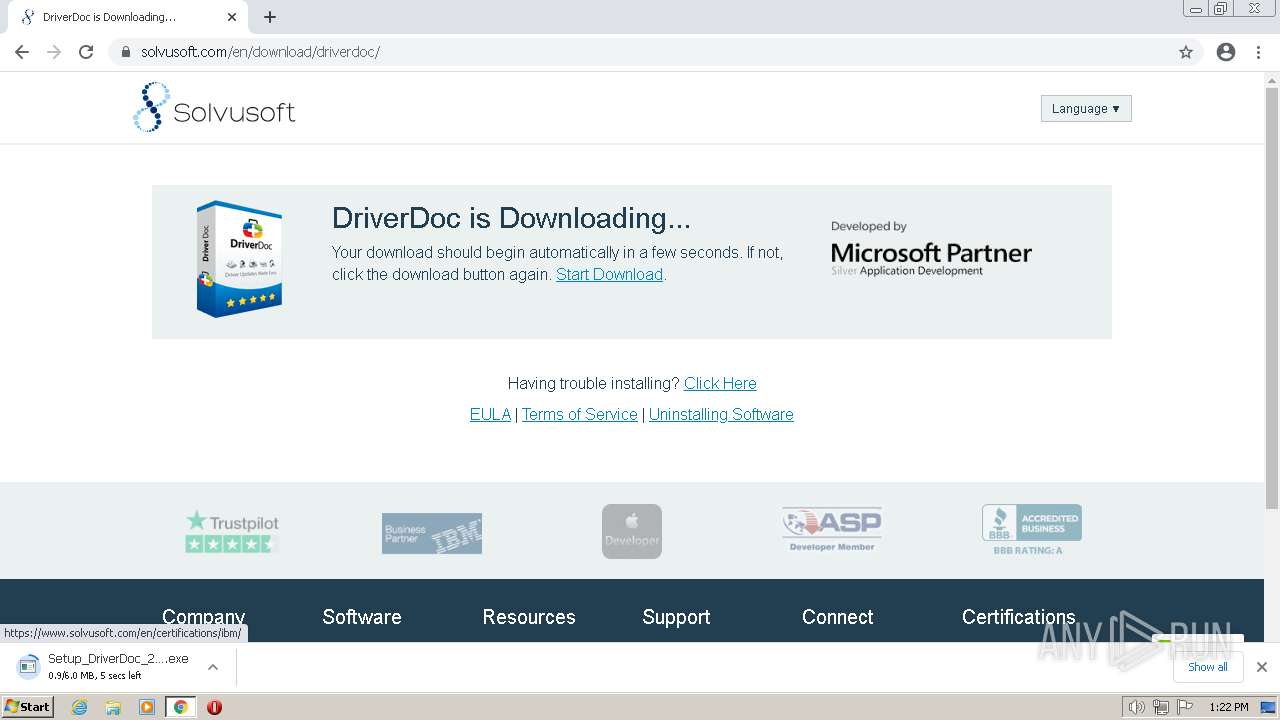Image resolution: width=1280 pixels, height=720 pixels.
Task: Click the Apple Developer badge
Action: [x=632, y=531]
